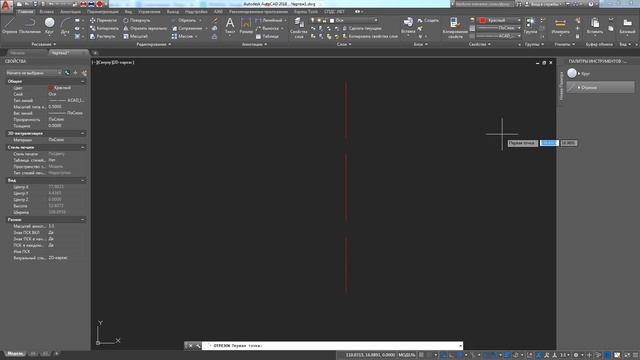
Task: Toggle МОДЕЛЬ space button in status bar
Action: [x=407, y=355]
